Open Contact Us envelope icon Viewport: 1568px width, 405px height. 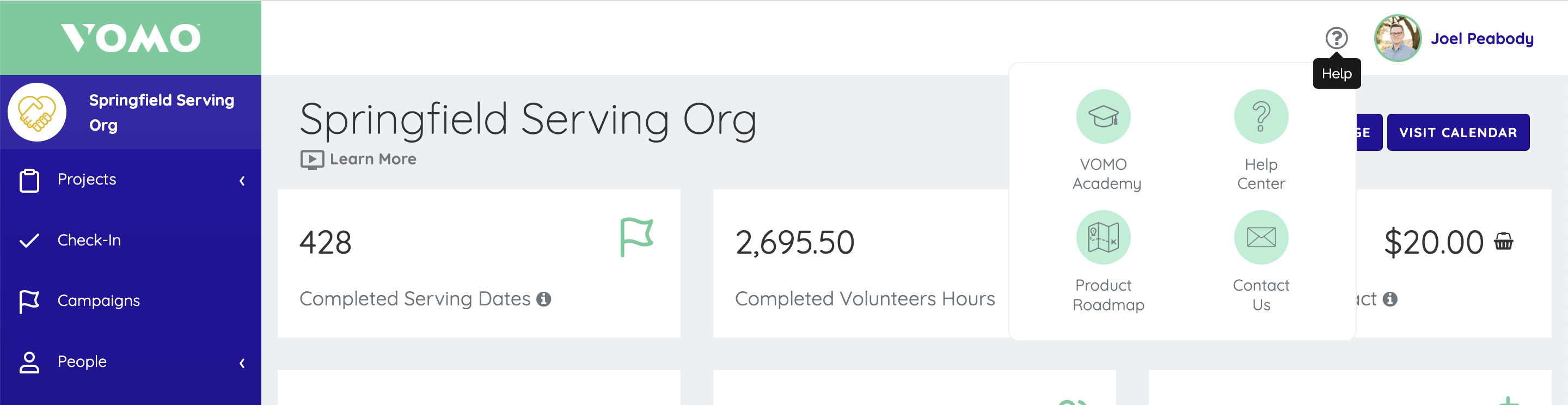[1260, 237]
